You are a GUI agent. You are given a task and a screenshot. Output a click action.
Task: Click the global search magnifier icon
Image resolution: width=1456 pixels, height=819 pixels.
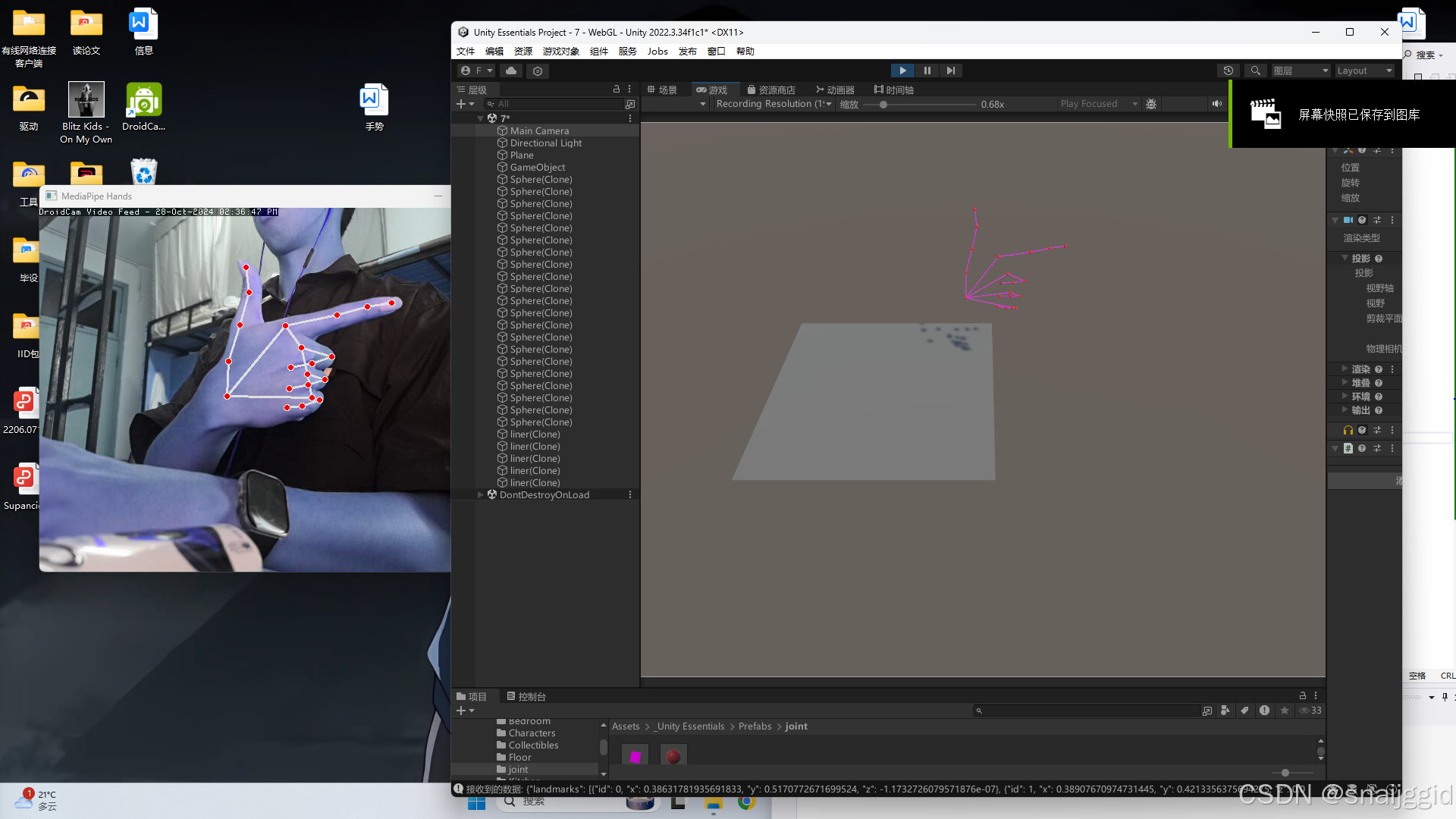[1255, 71]
